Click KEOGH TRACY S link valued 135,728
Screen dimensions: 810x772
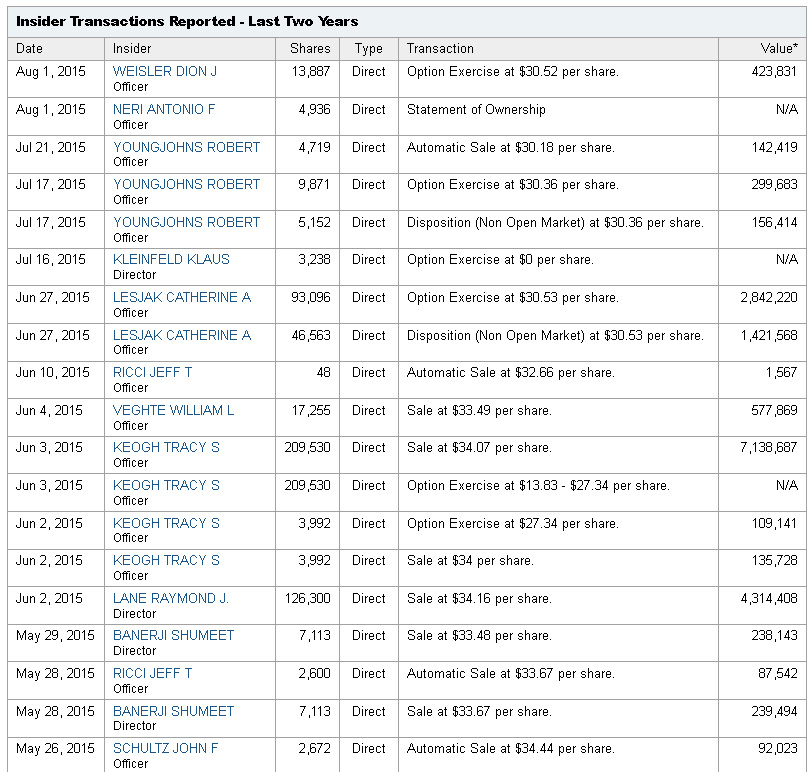point(166,561)
